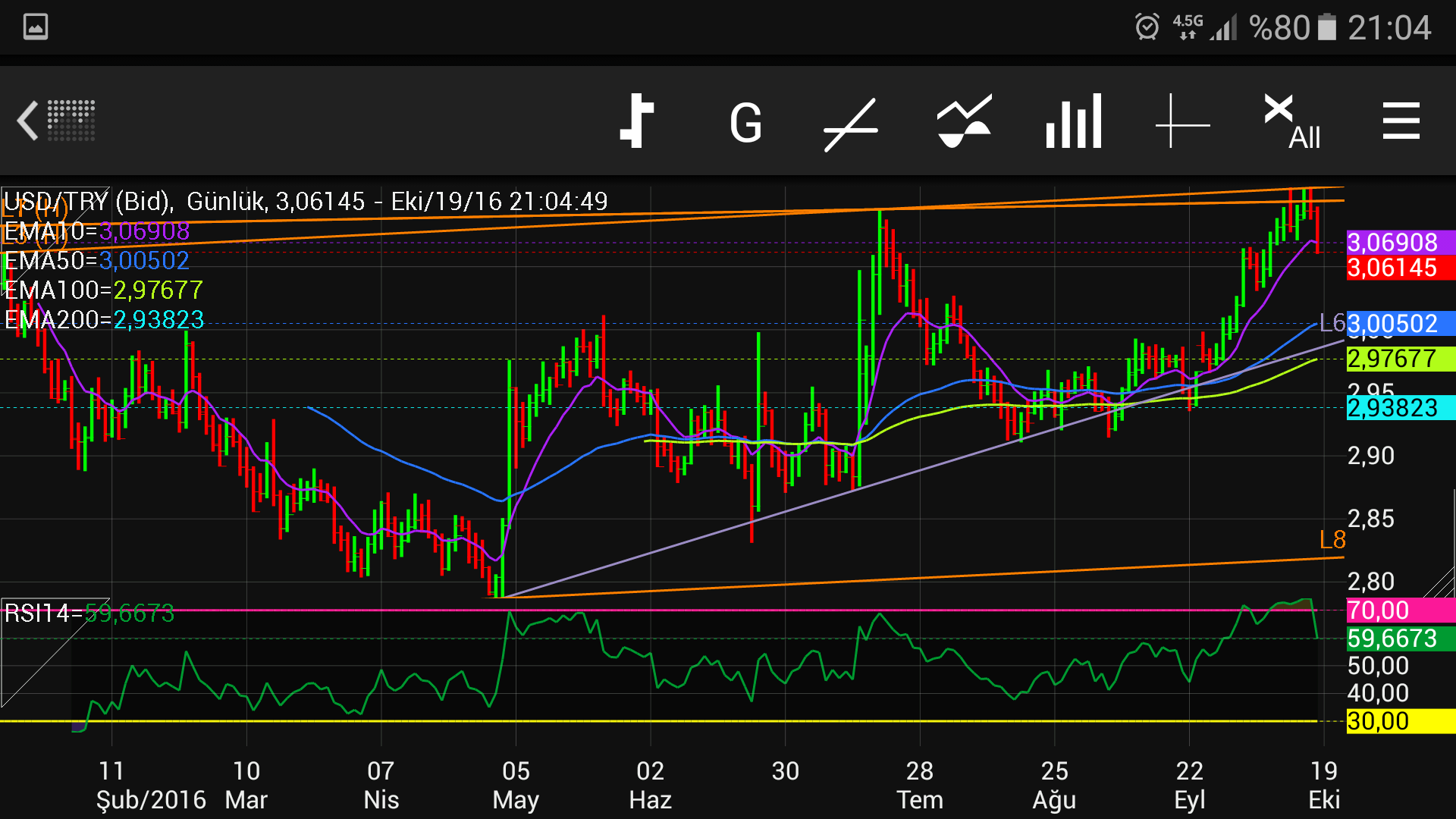1456x819 pixels.
Task: Tap the dotted grid logo icon
Action: [x=71, y=121]
